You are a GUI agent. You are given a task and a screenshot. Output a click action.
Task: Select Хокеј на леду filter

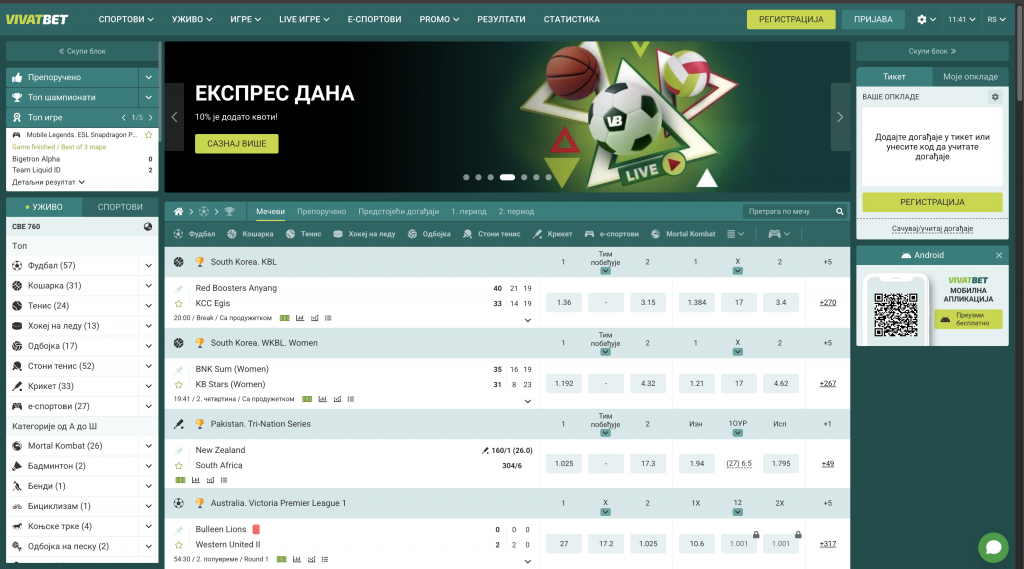364,234
